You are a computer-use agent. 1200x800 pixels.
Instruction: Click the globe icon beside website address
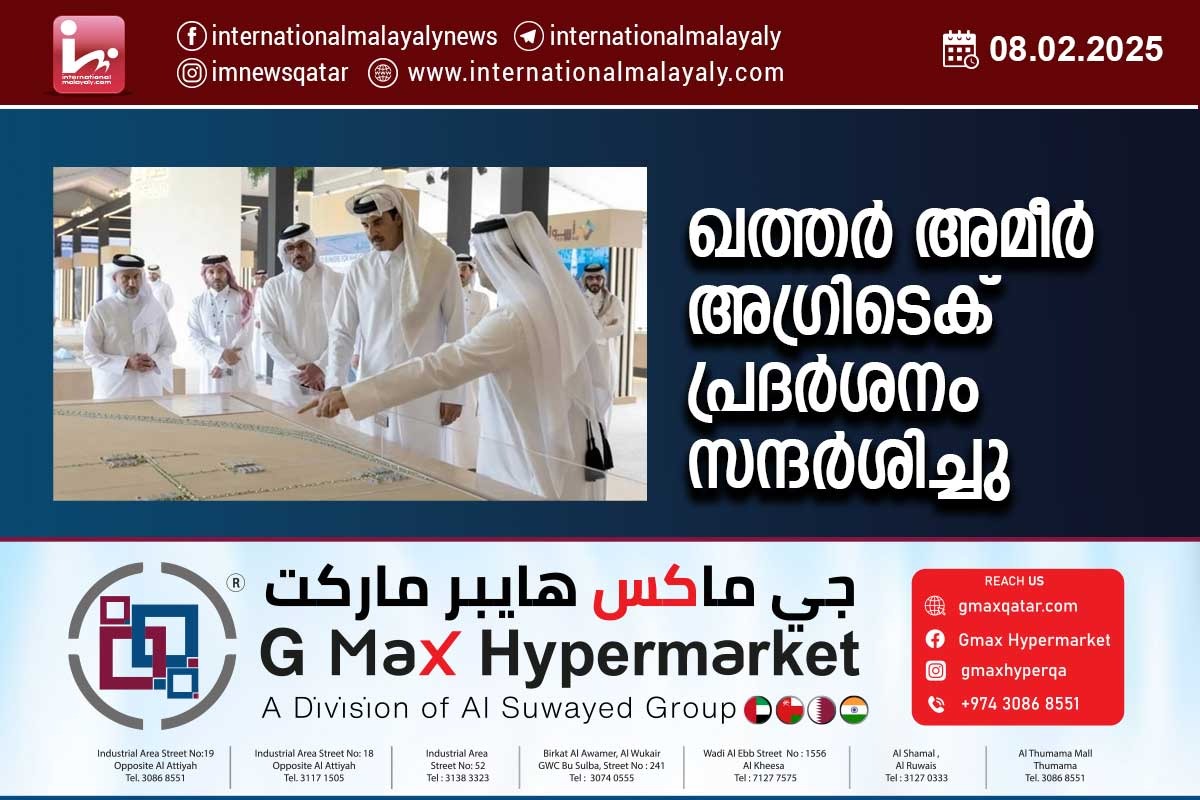(383, 72)
